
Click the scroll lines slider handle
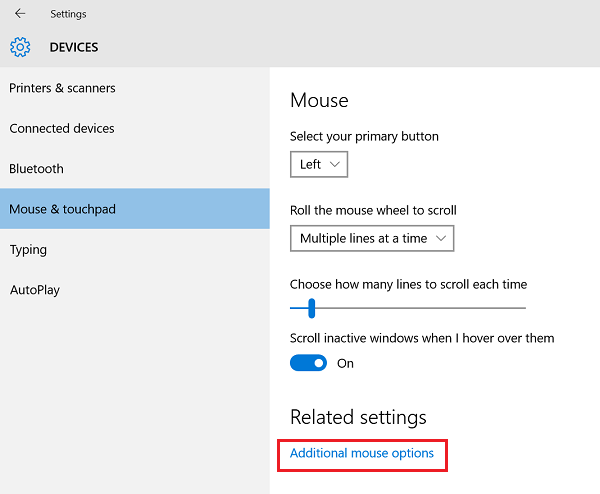pos(311,308)
